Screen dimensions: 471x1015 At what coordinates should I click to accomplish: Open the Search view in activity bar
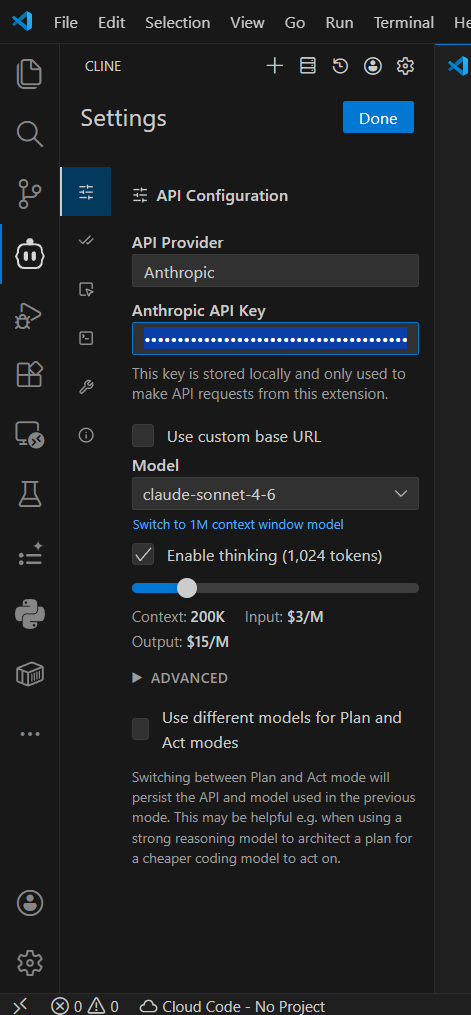click(30, 134)
